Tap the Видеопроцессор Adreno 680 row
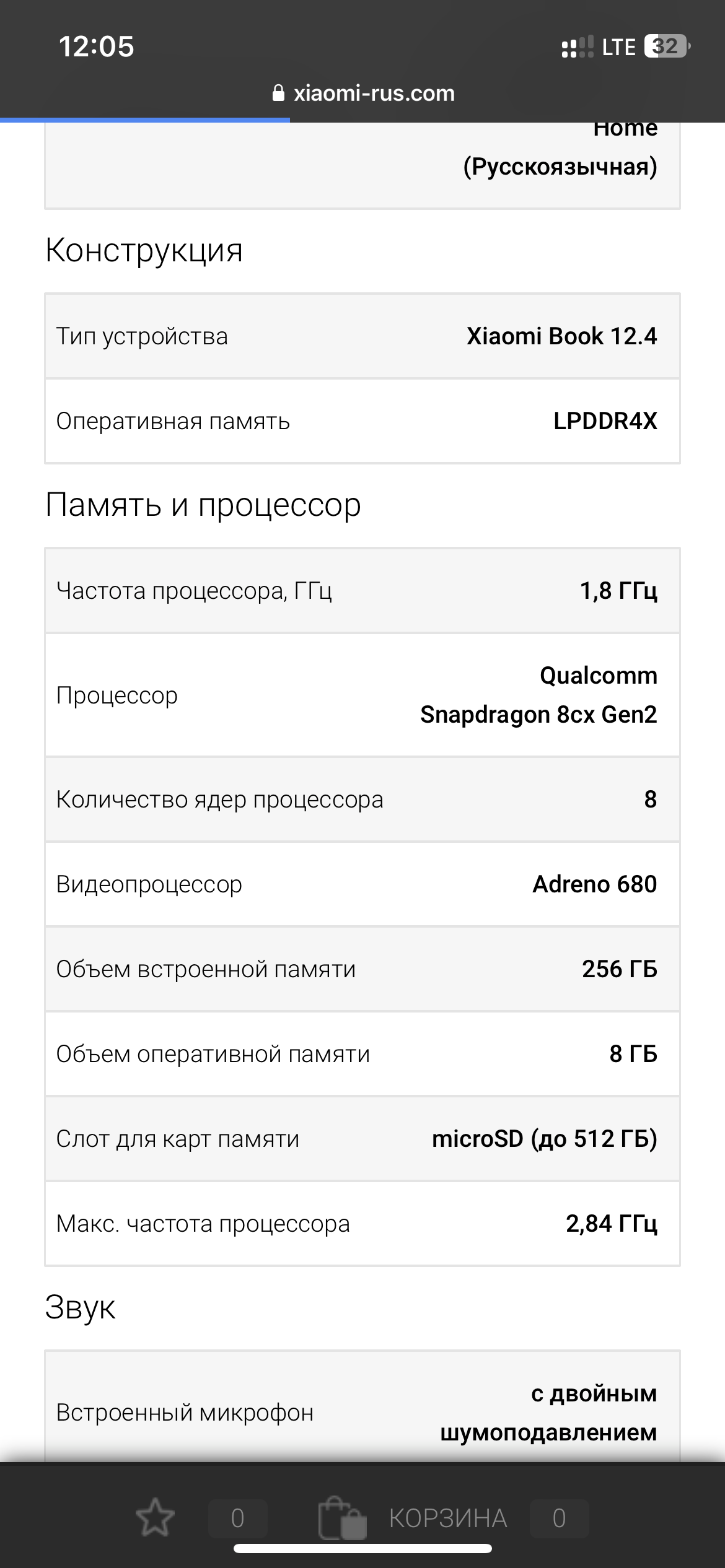This screenshot has width=725, height=1568. (362, 884)
